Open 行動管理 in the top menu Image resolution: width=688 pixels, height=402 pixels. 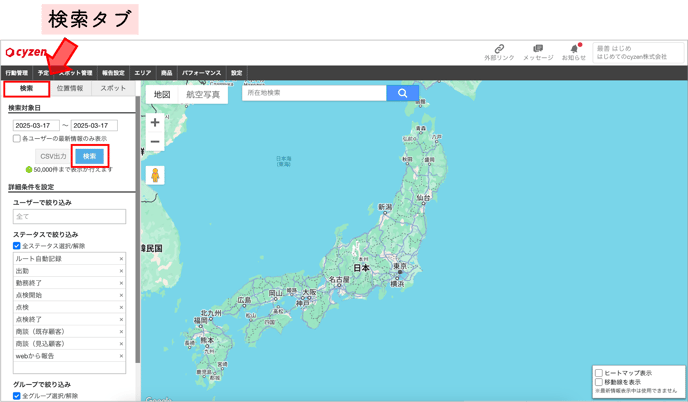point(17,73)
